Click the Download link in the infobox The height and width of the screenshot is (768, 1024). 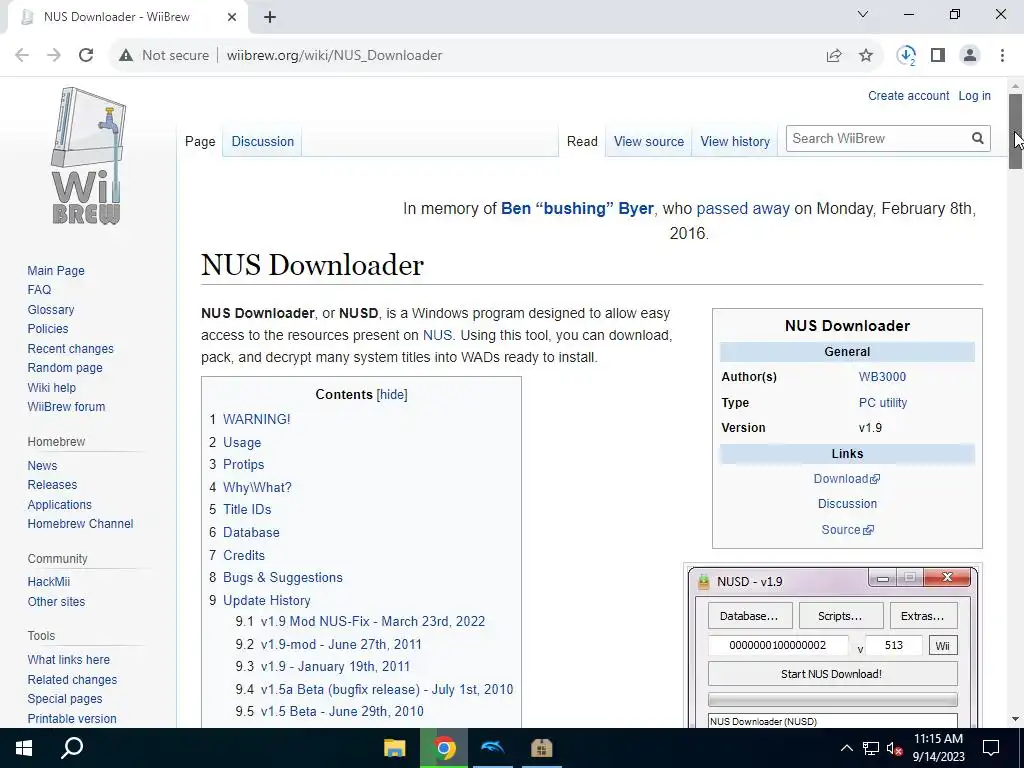pyautogui.click(x=846, y=479)
